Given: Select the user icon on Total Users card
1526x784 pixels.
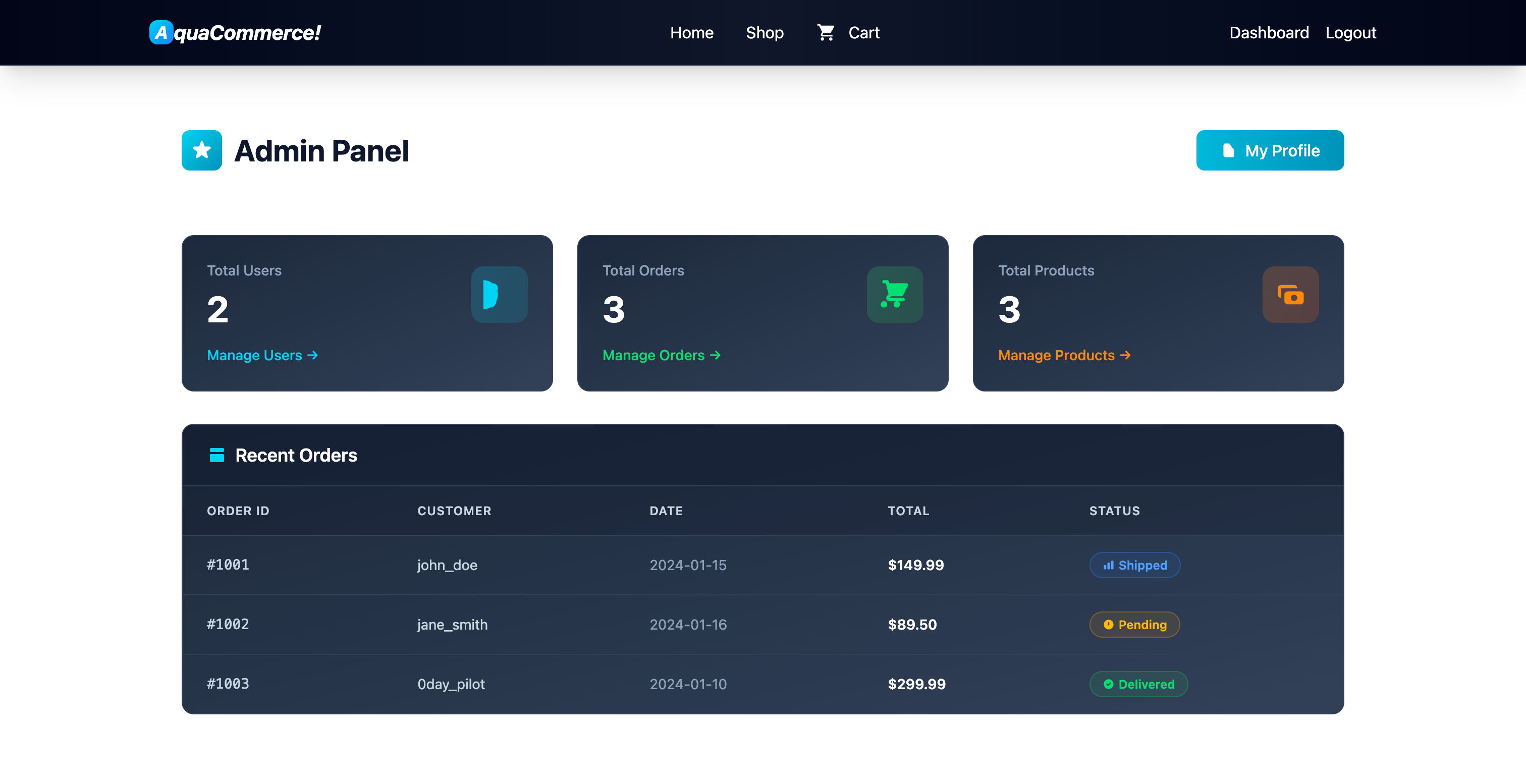Looking at the screenshot, I should (x=499, y=294).
